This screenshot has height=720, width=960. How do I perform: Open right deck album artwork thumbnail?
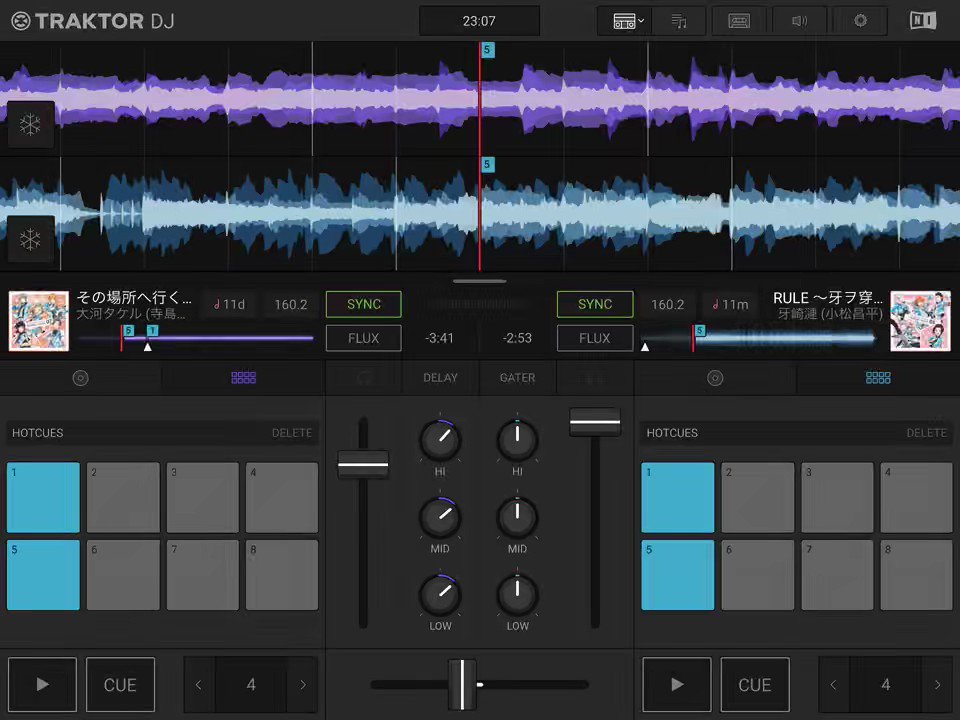click(x=920, y=321)
